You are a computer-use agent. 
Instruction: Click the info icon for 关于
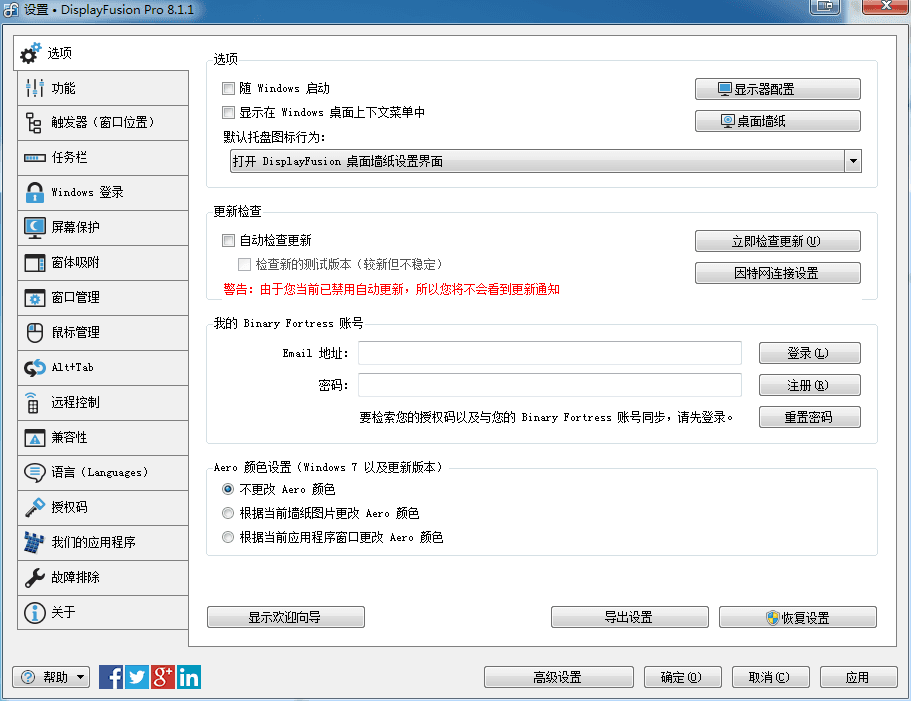point(35,612)
